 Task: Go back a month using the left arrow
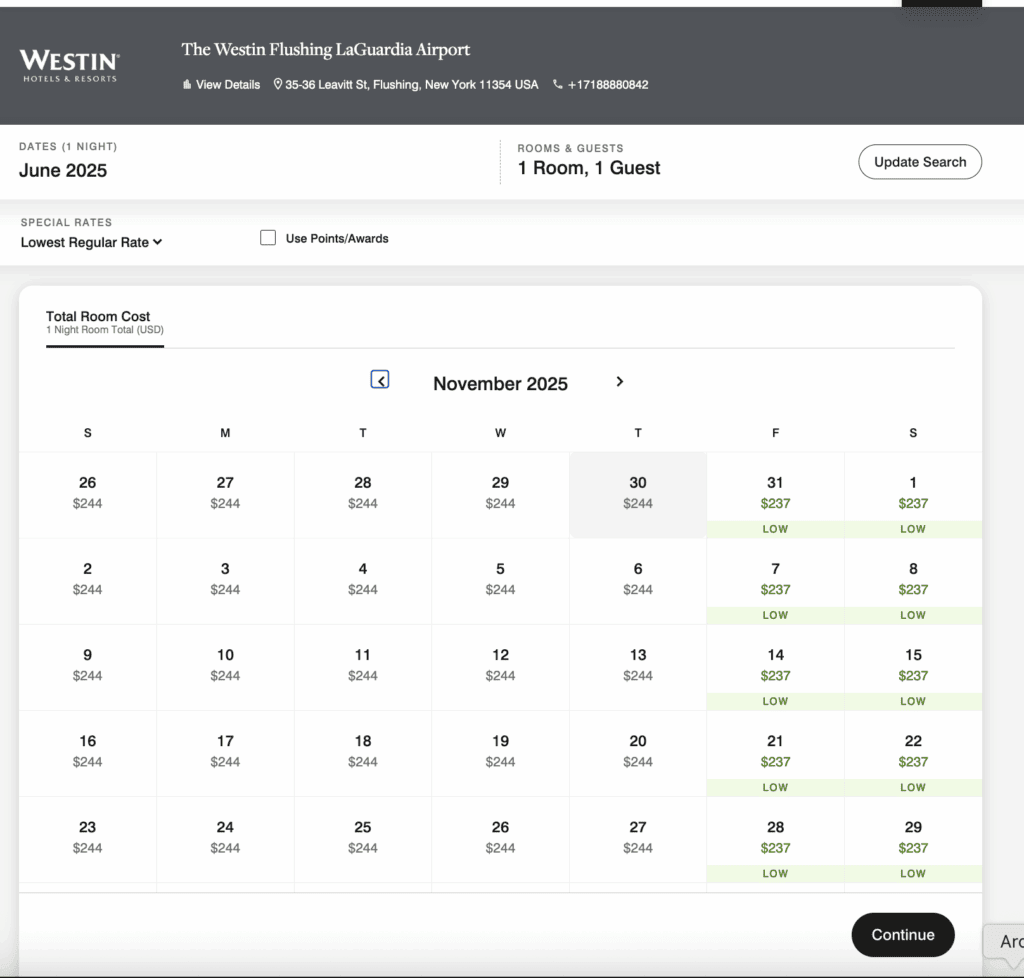click(379, 380)
